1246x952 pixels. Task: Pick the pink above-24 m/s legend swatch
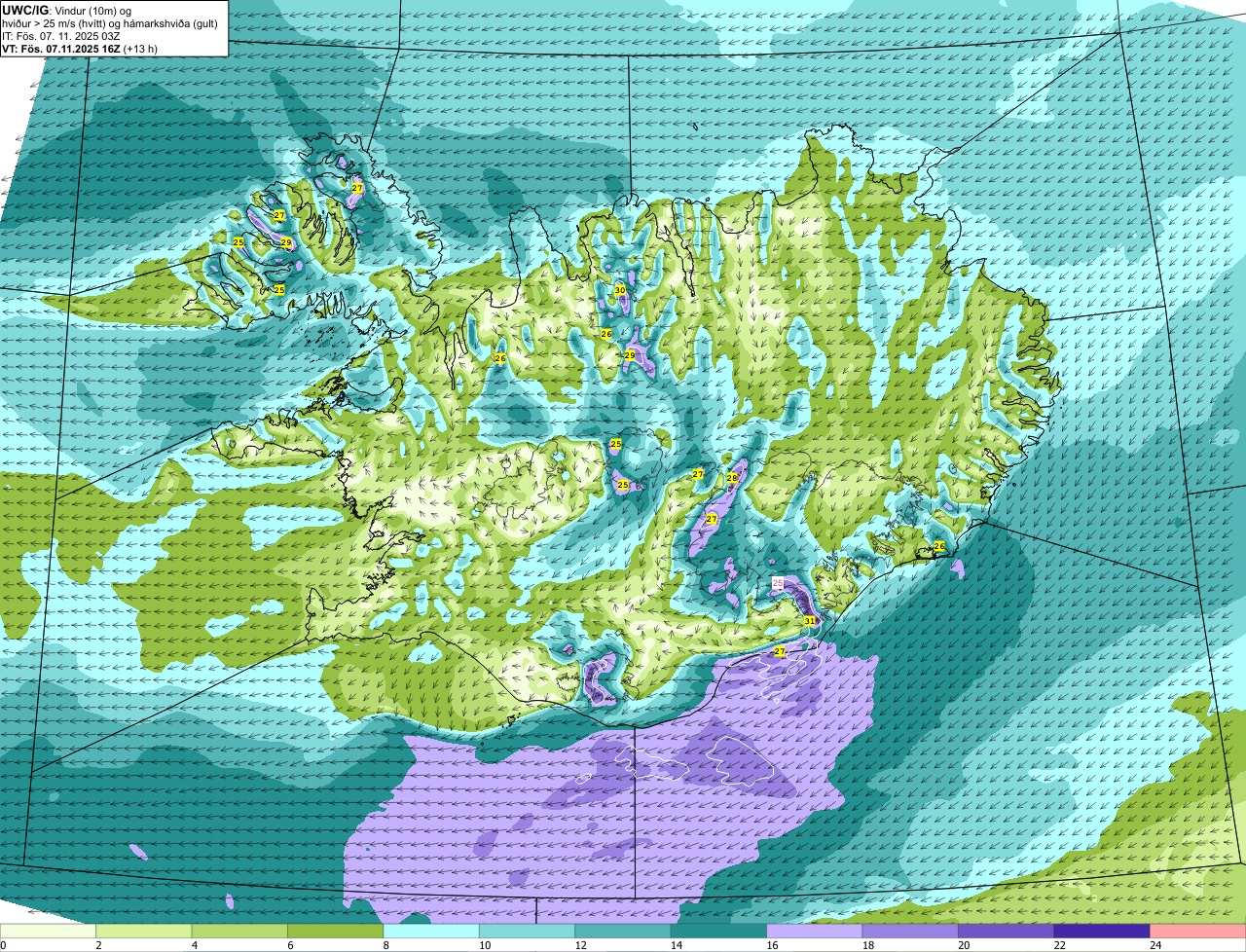pyautogui.click(x=1197, y=931)
